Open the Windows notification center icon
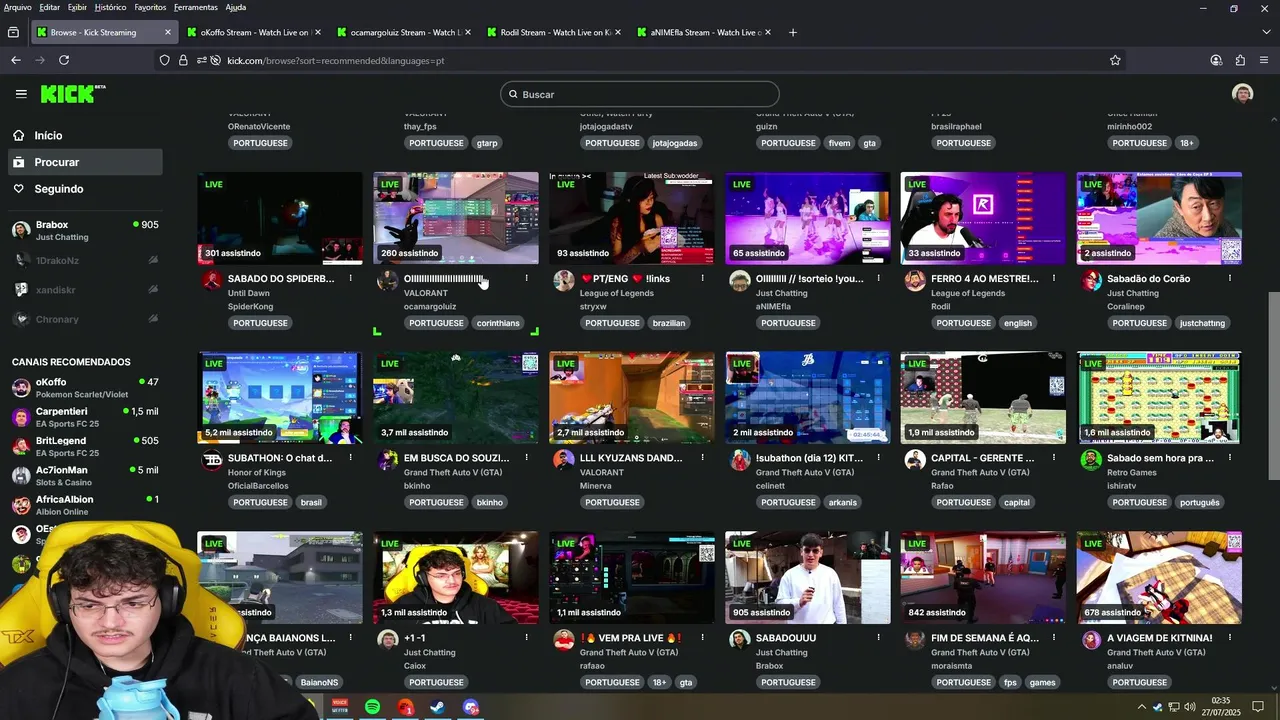Viewport: 1280px width, 720px height. click(x=1258, y=707)
